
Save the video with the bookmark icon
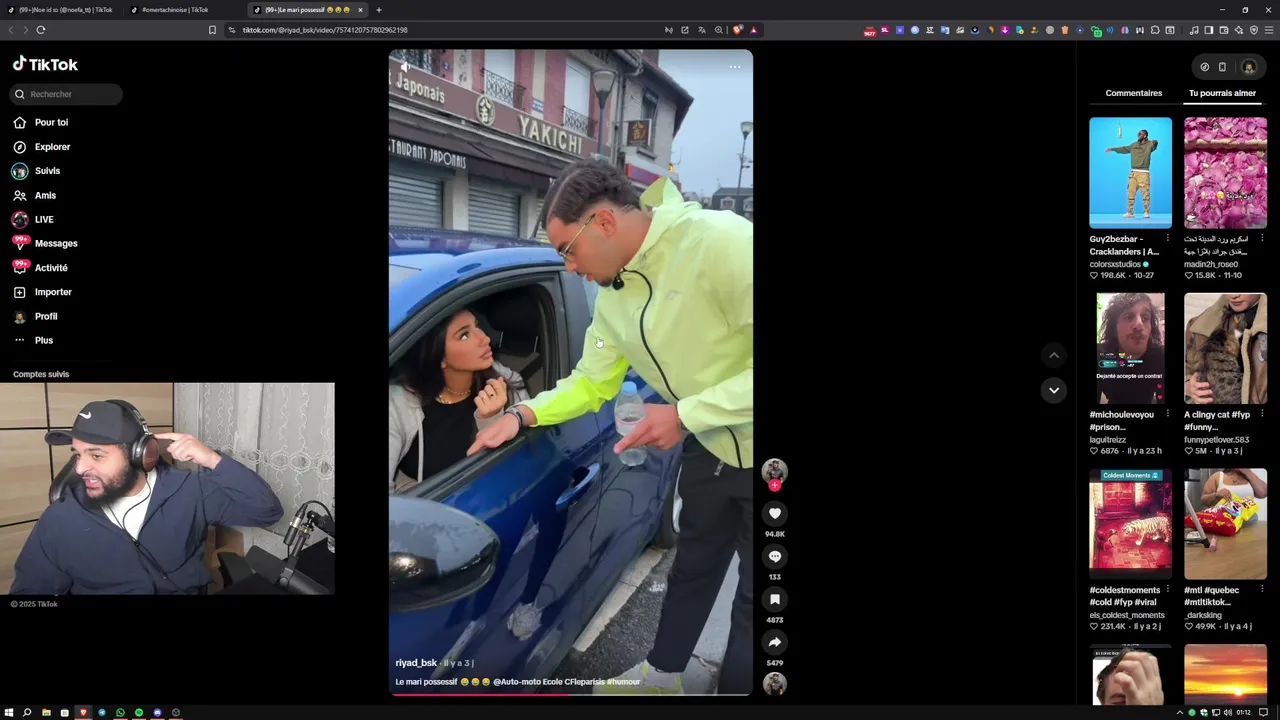pyautogui.click(x=774, y=599)
